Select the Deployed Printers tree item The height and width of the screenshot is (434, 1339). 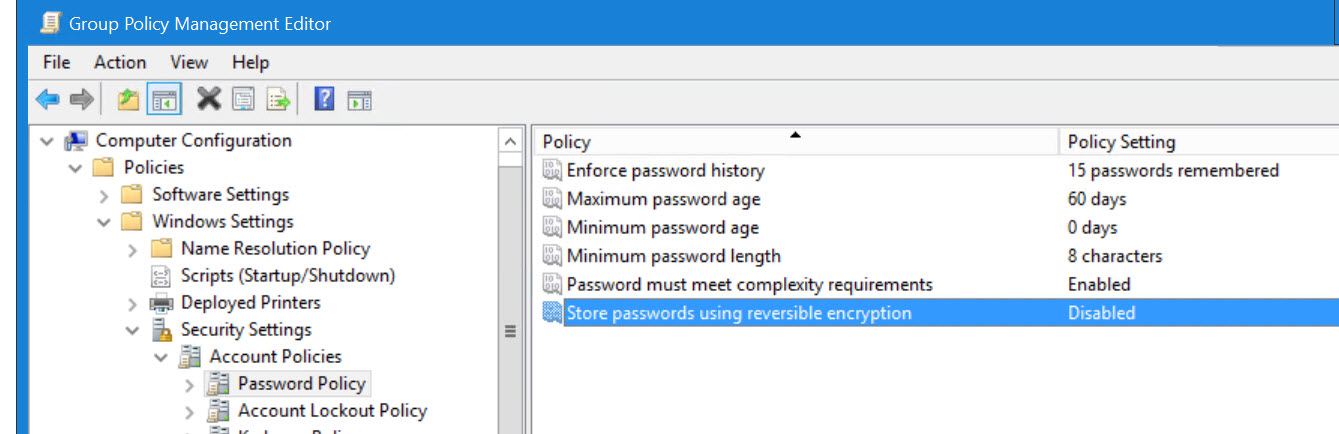(250, 303)
